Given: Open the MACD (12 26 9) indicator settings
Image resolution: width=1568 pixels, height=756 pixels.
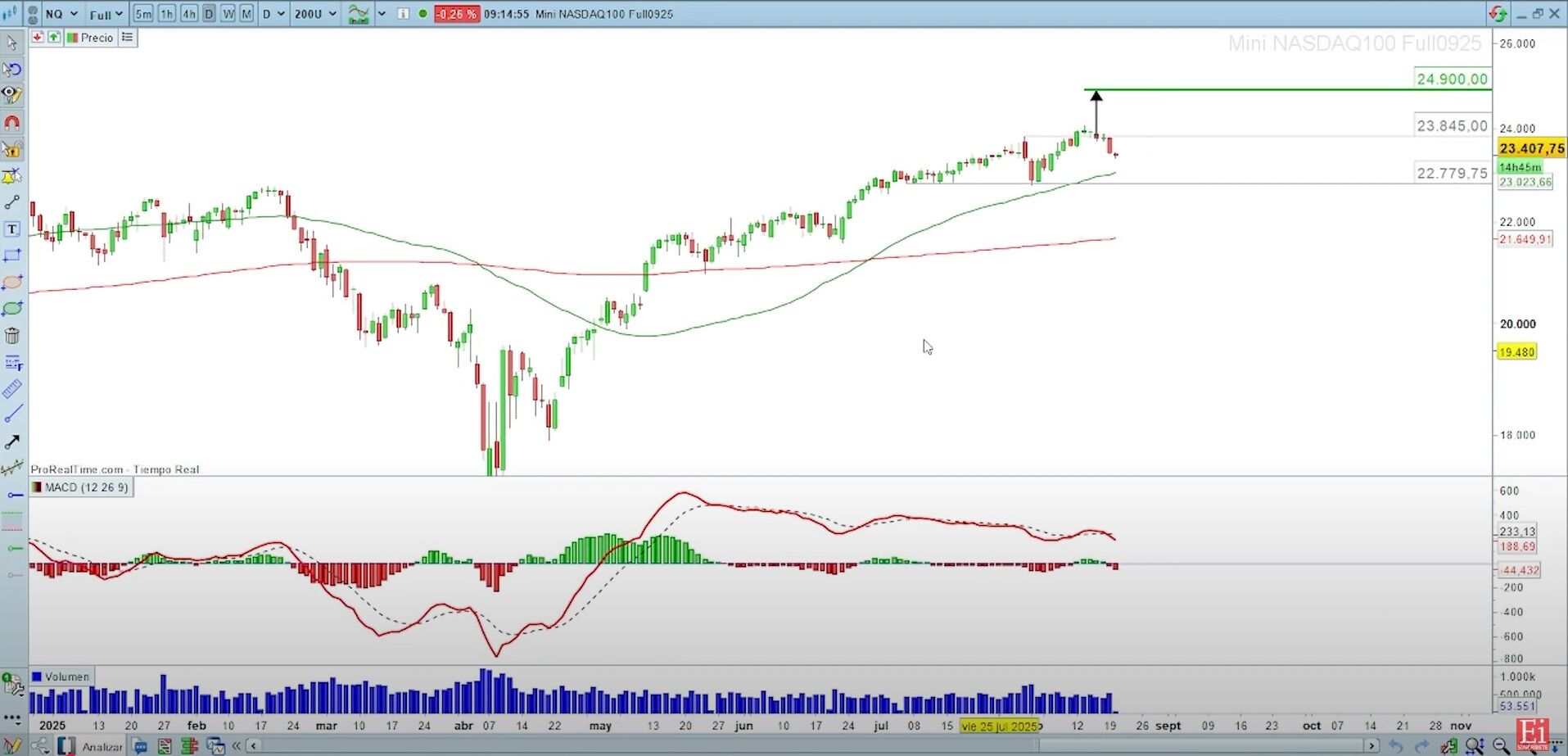Looking at the screenshot, I should coord(80,487).
